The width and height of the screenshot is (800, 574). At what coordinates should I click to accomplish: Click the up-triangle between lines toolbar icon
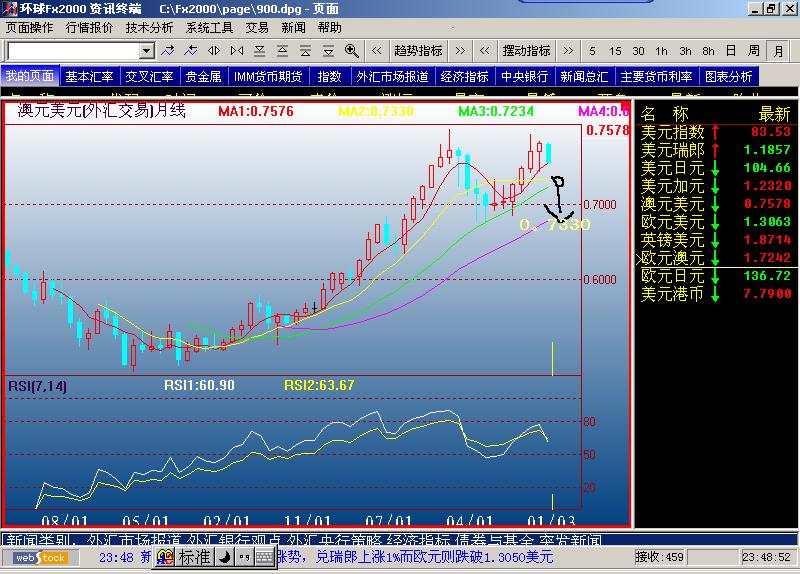[x=306, y=51]
